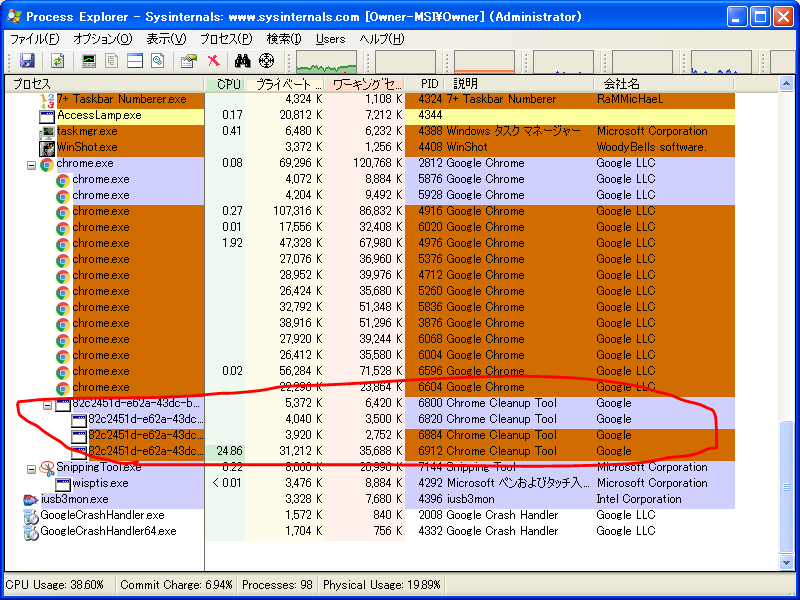Toggle the lower pane toolbar icon

[x=135, y=61]
